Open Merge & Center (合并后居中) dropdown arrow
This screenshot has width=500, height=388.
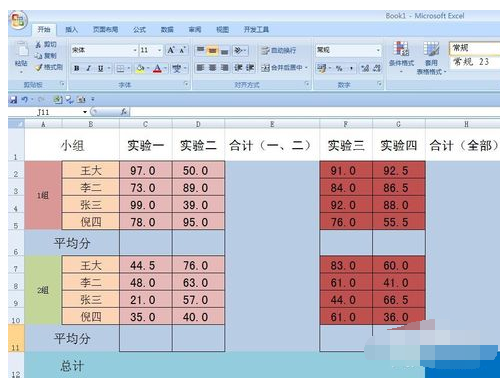click(306, 68)
